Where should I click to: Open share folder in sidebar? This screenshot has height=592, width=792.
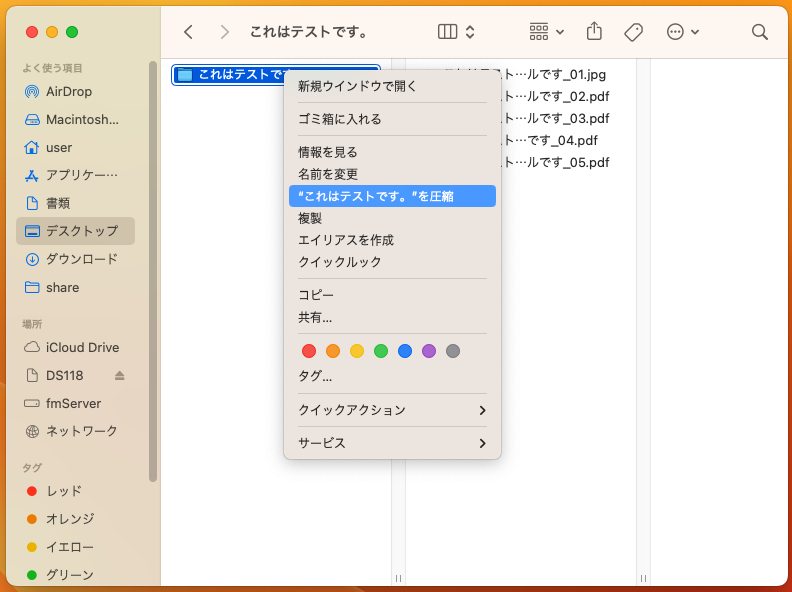tap(76, 287)
